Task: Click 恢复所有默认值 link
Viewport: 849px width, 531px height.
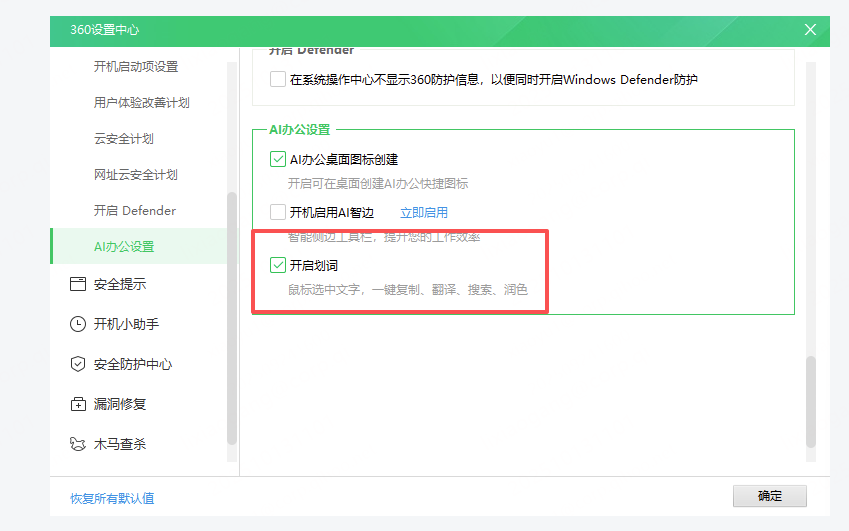Action: click(x=112, y=498)
